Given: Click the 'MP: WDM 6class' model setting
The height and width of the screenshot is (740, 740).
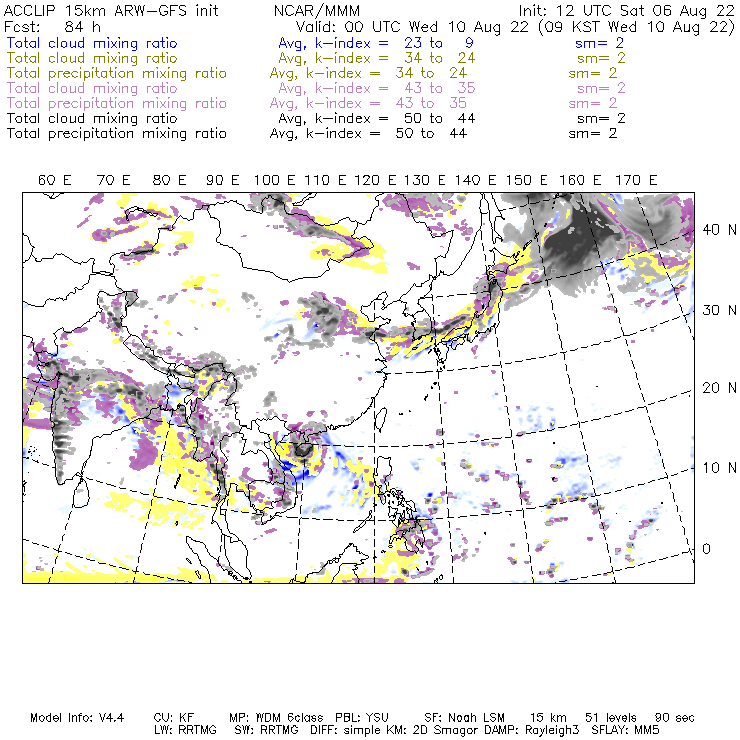Looking at the screenshot, I should [x=276, y=718].
